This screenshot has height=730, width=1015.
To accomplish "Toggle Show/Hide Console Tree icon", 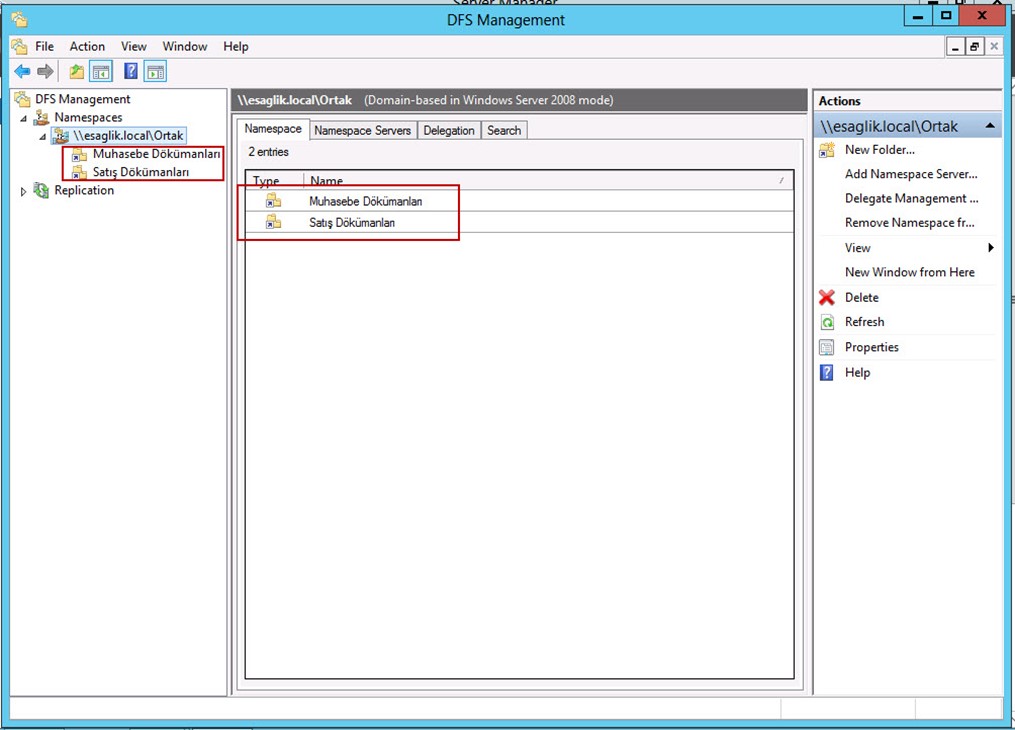I will click(x=101, y=71).
